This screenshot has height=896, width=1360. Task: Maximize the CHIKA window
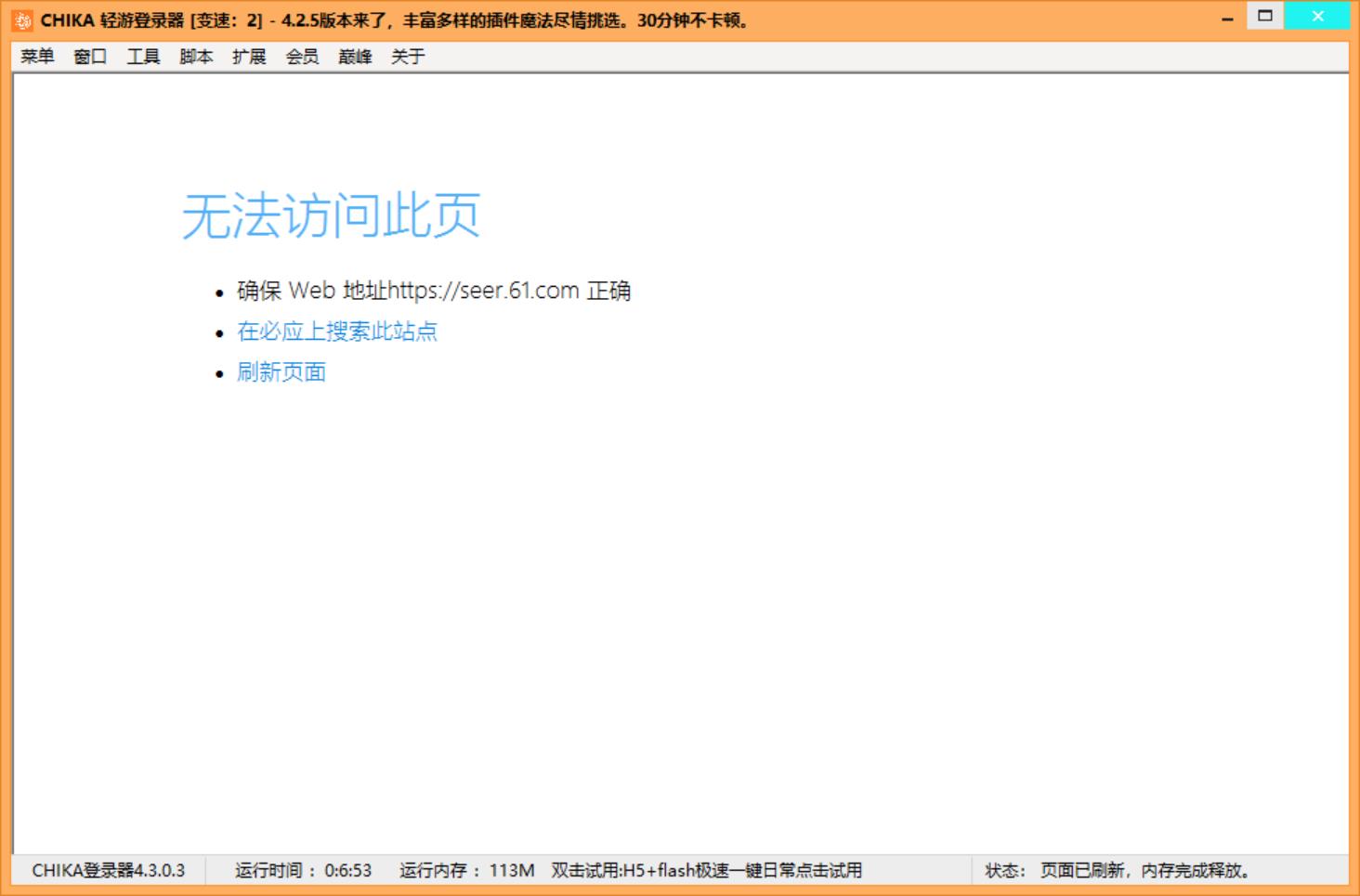click(x=1264, y=16)
